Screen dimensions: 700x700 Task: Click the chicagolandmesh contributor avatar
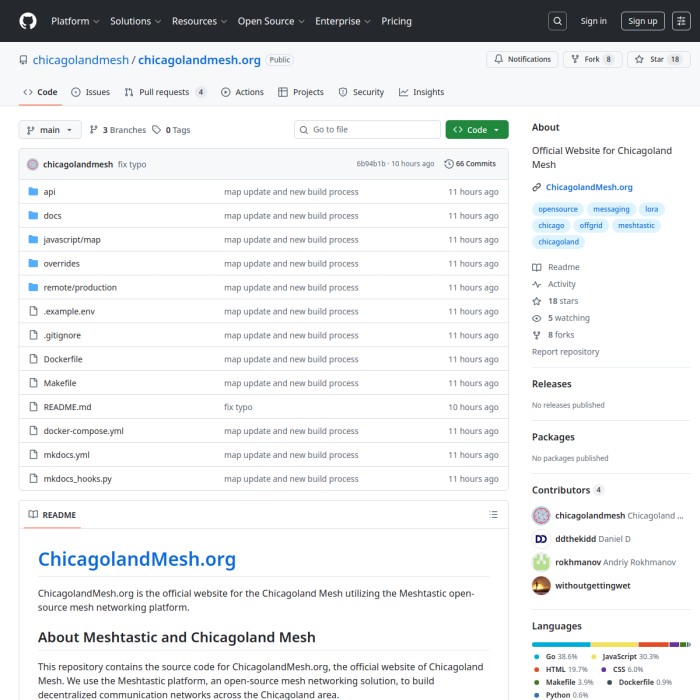point(541,516)
